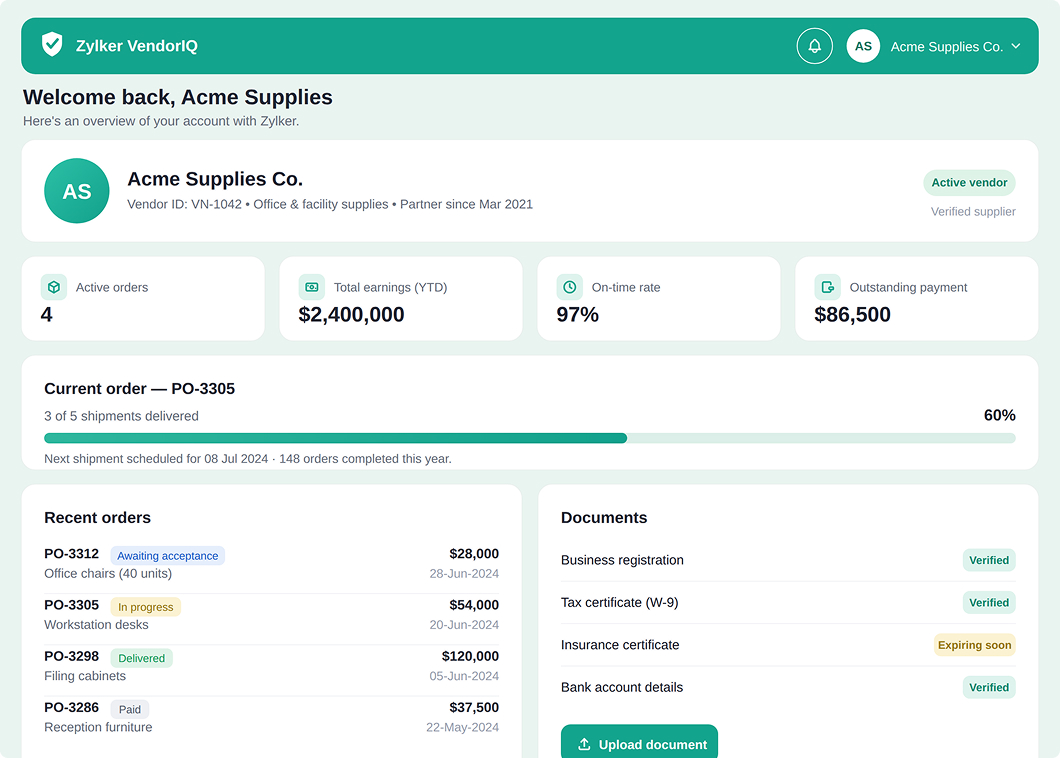This screenshot has height=758, width=1060.
Task: Click the 05-Jun-2024 order date
Action: [x=464, y=677]
